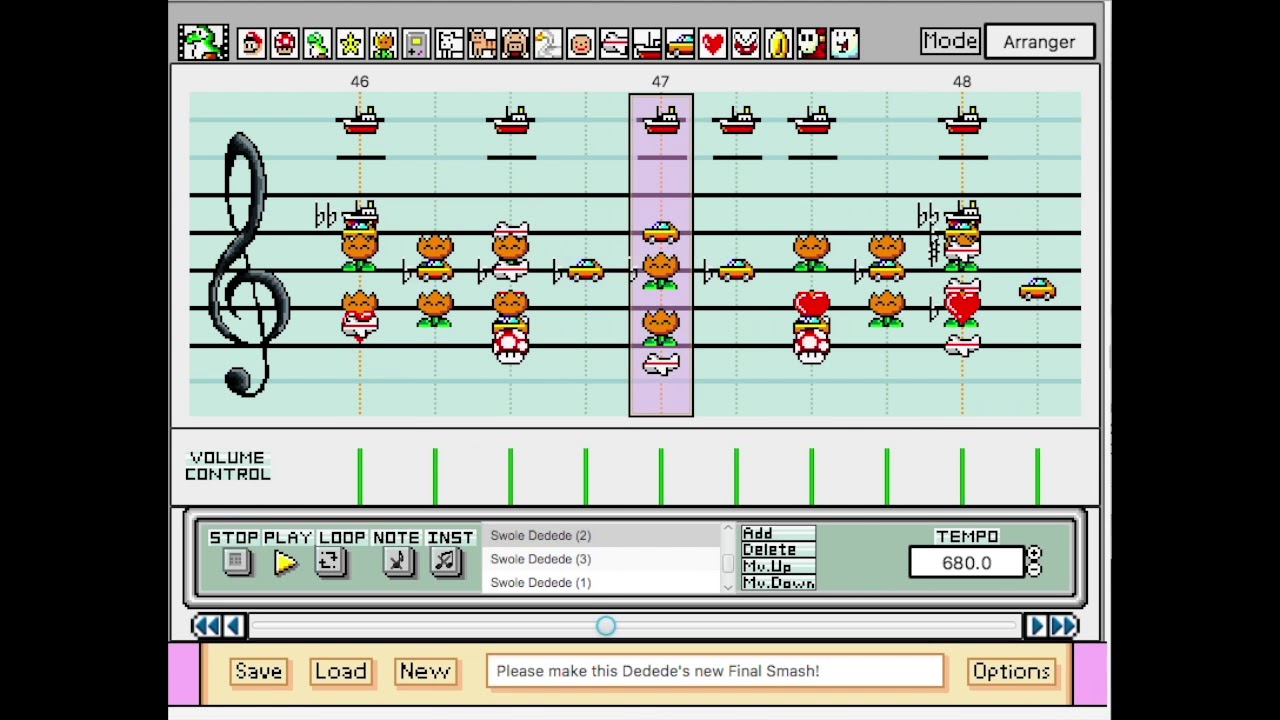Click the song position slider knob
Image resolution: width=1280 pixels, height=720 pixels.
pos(606,626)
